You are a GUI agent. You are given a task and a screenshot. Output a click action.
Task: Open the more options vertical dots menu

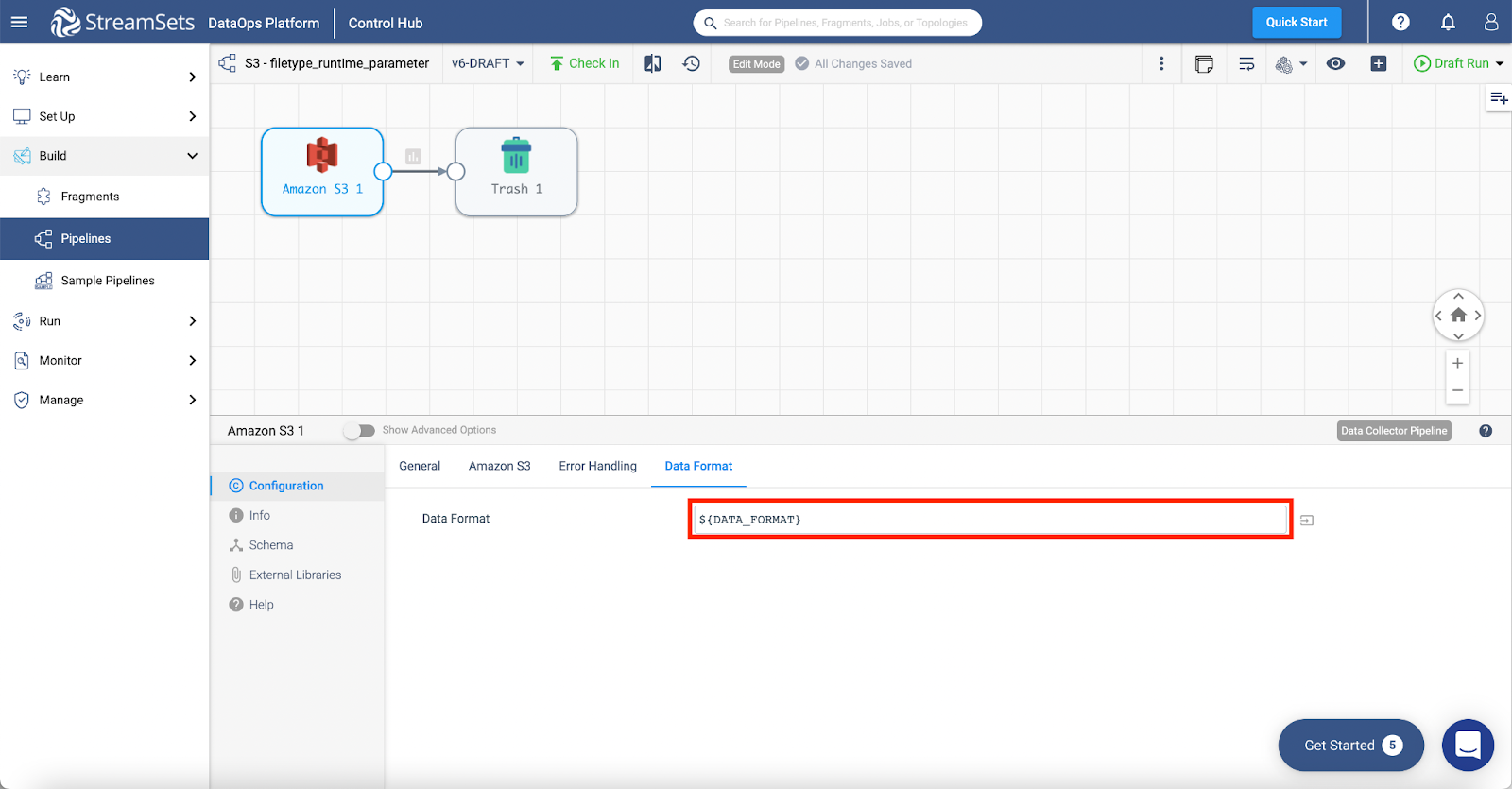(x=1161, y=63)
